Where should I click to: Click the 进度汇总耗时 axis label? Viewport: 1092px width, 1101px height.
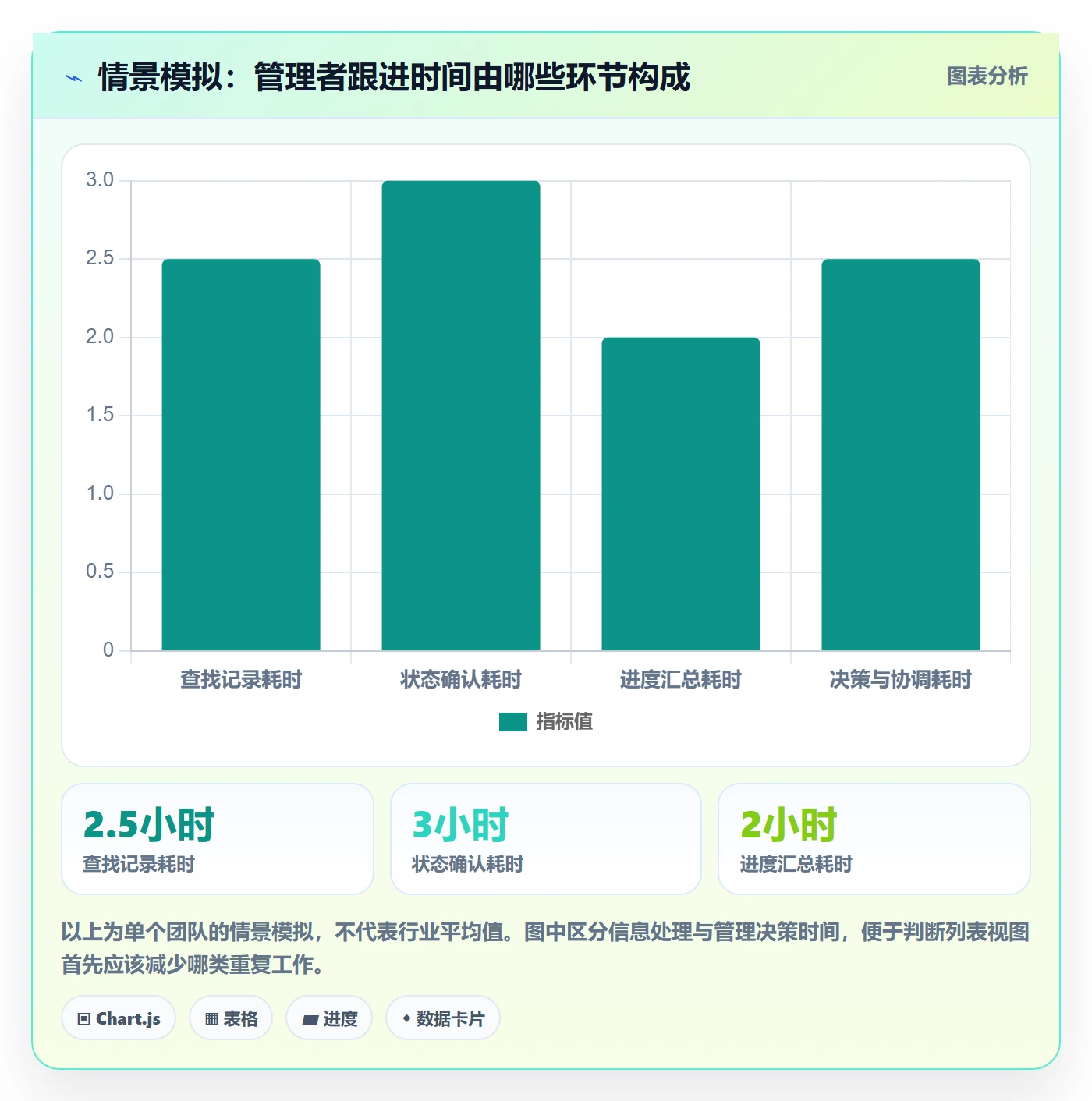click(x=681, y=680)
